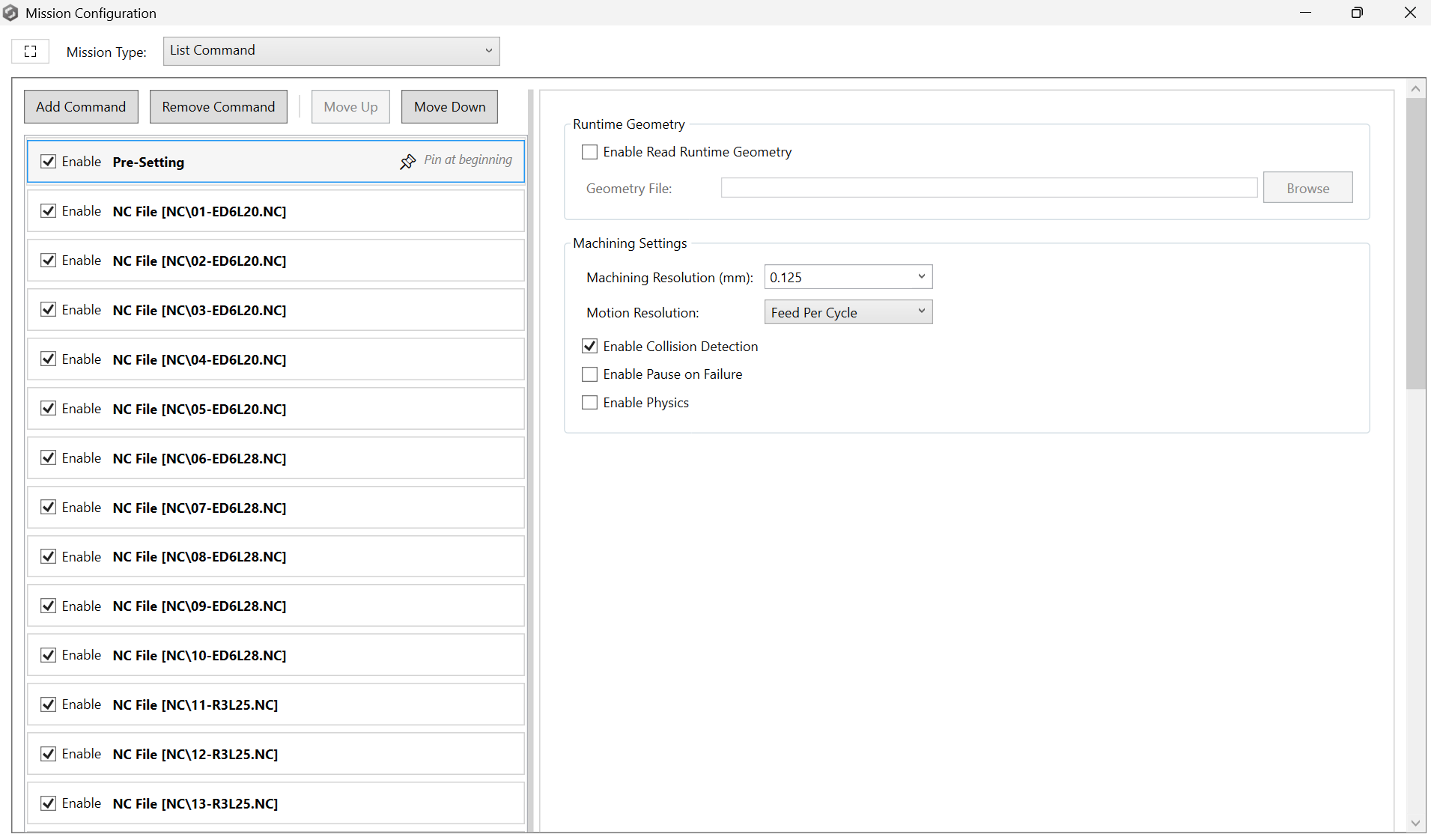Disable the Pre-Setting command checkbox

click(x=49, y=162)
